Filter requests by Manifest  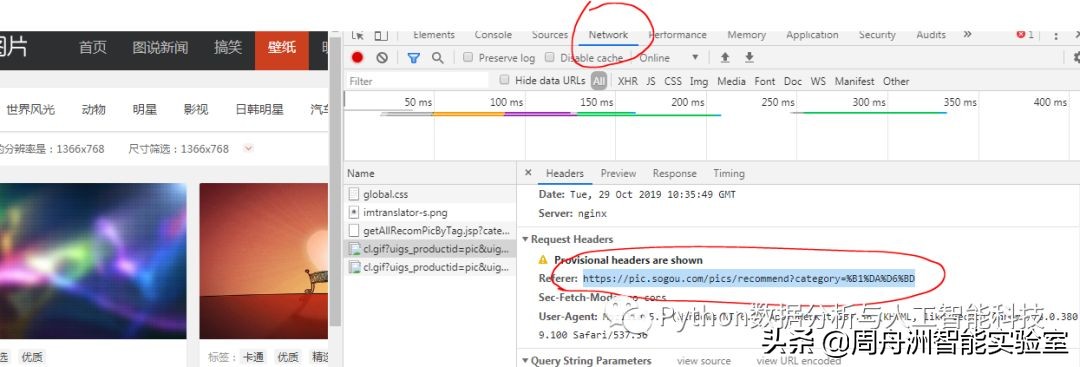click(x=855, y=81)
